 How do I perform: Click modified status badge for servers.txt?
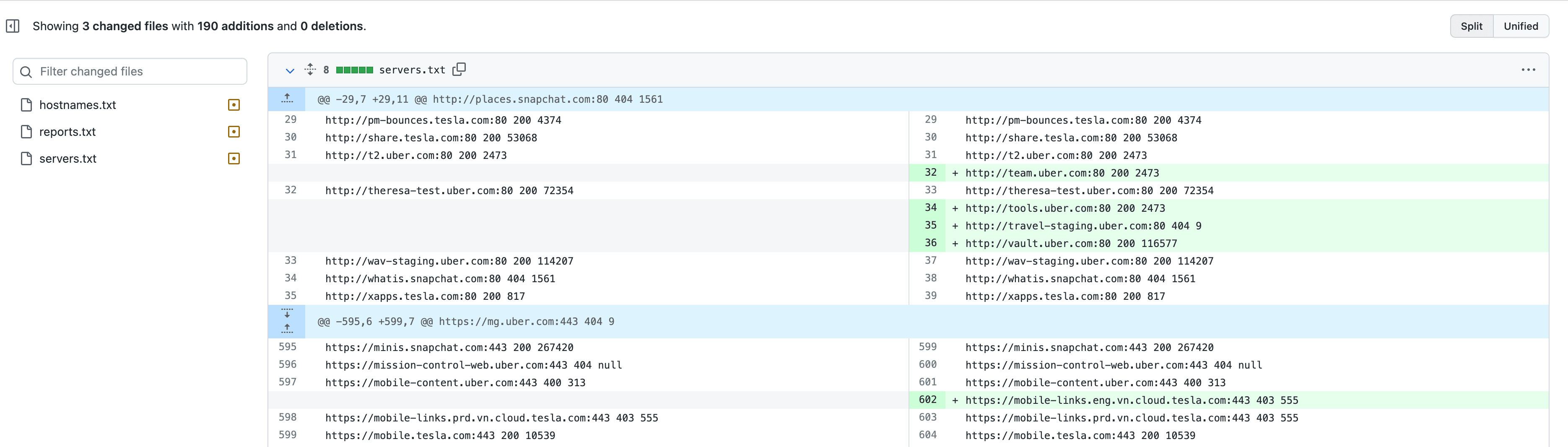234,159
